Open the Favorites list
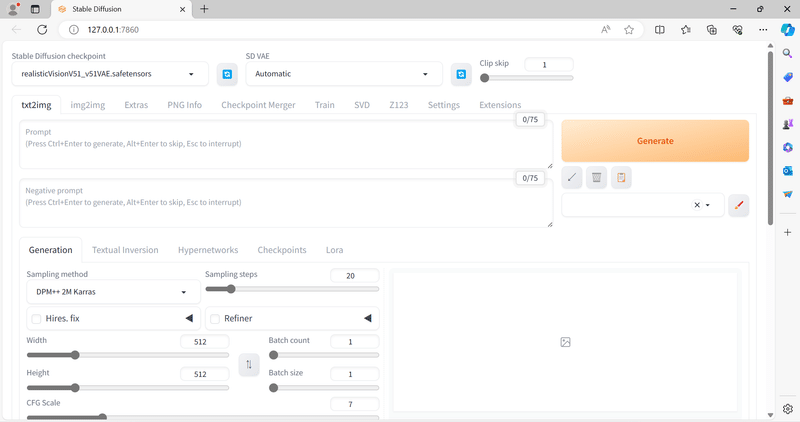Screen dimensions: 800x422 pyautogui.click(x=686, y=30)
